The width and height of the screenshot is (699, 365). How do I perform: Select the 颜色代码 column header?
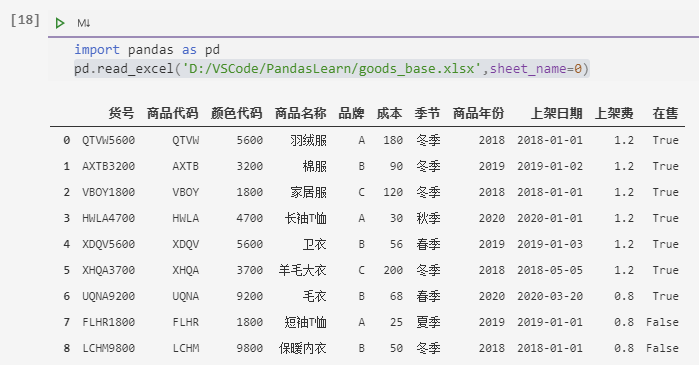(237, 113)
